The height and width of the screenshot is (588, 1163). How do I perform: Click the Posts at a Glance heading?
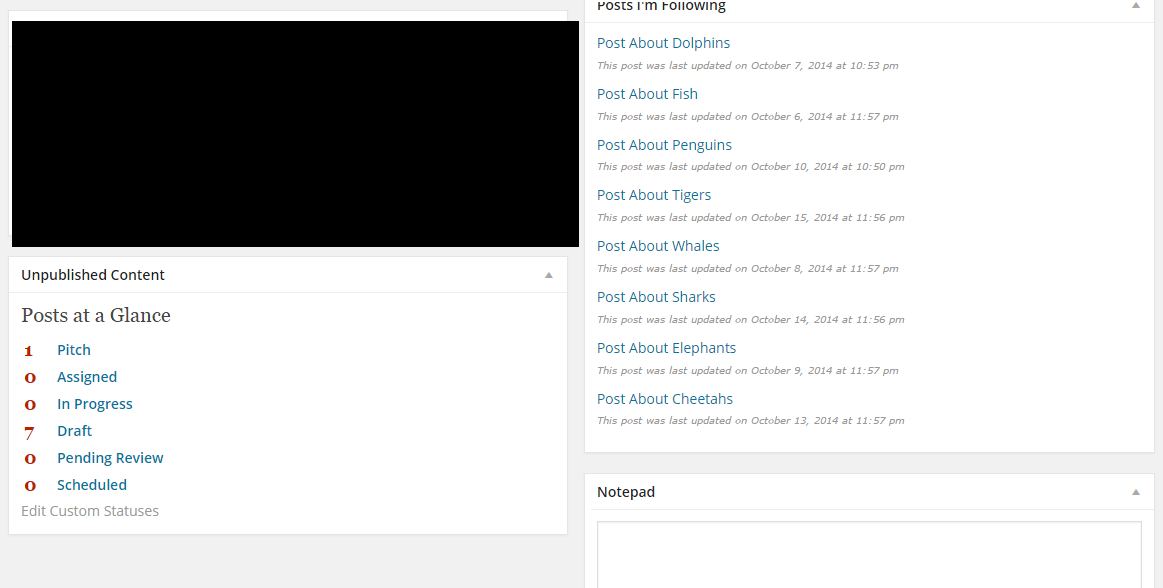click(96, 315)
